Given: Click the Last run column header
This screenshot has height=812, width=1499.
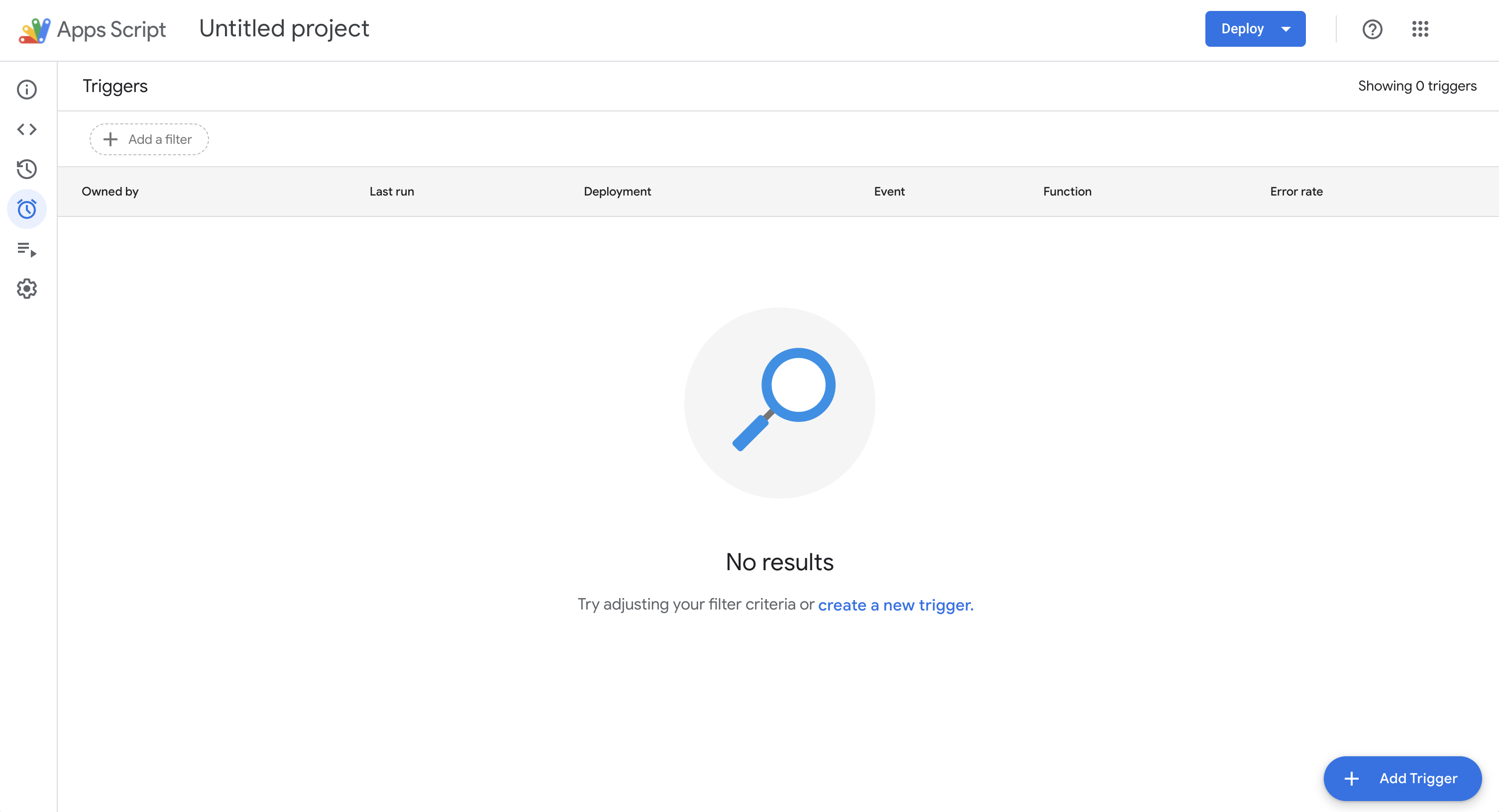Looking at the screenshot, I should tap(392, 192).
